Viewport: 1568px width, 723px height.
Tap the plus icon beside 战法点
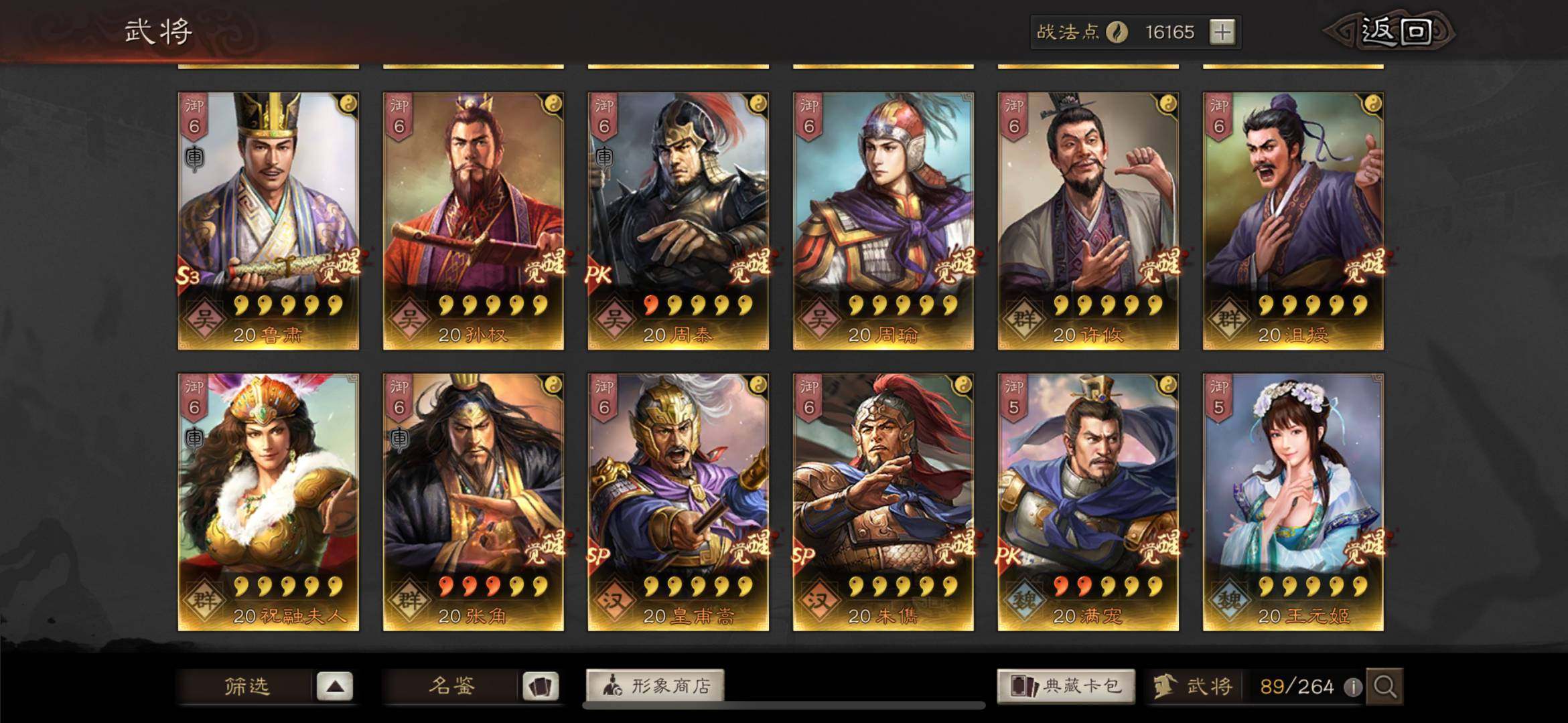1222,32
